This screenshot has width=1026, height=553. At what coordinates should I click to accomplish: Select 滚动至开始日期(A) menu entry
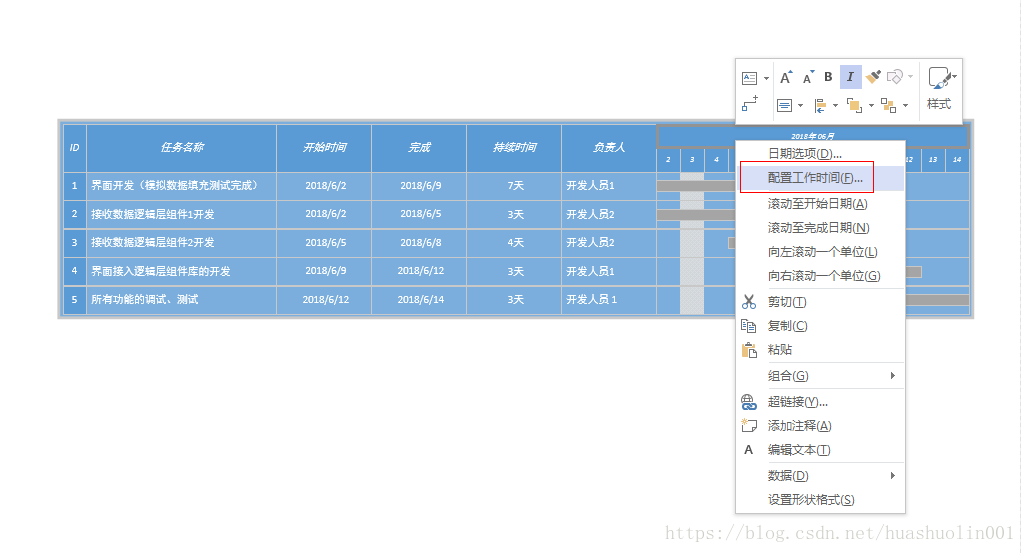(x=817, y=204)
